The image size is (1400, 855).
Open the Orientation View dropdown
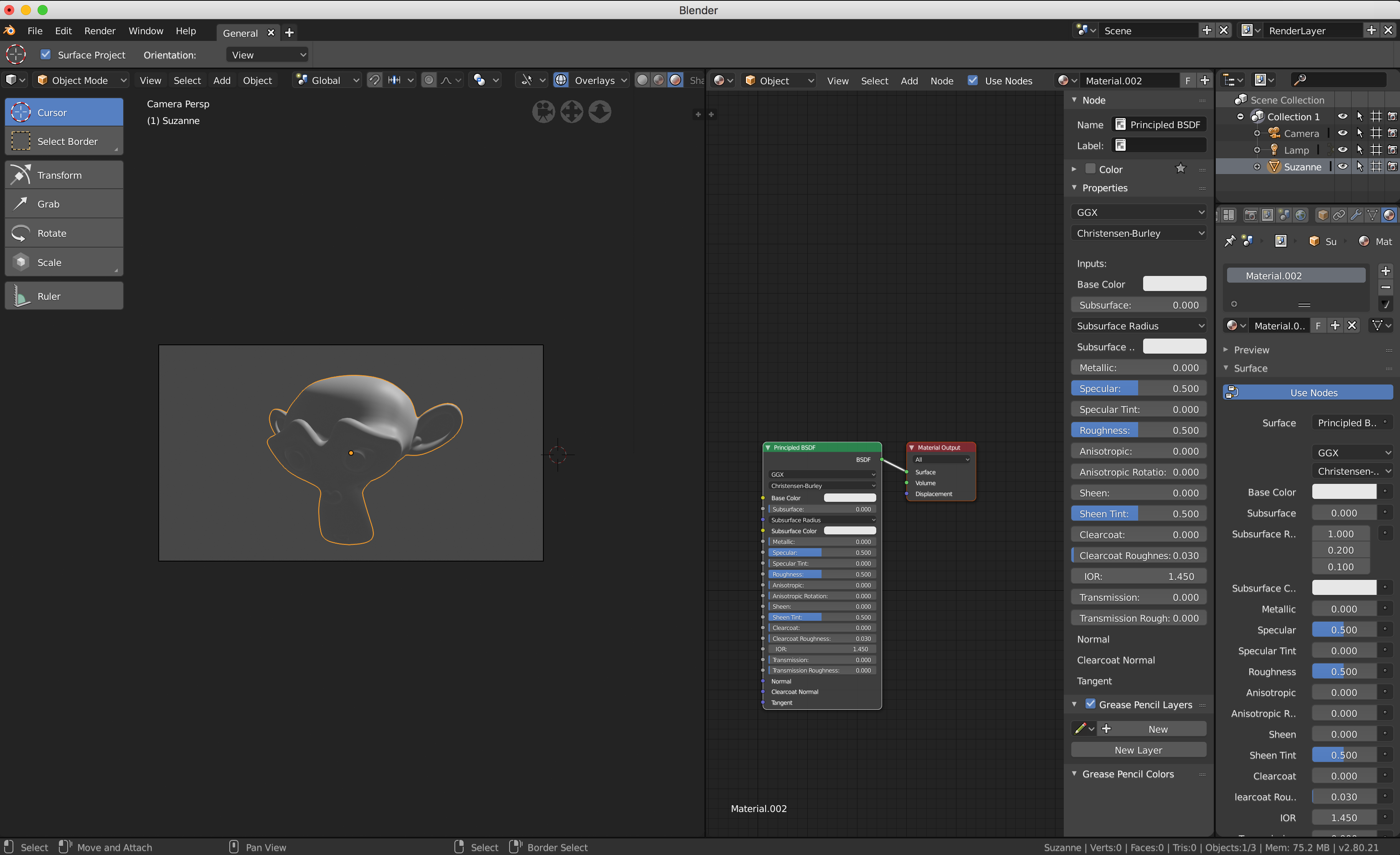click(x=267, y=55)
